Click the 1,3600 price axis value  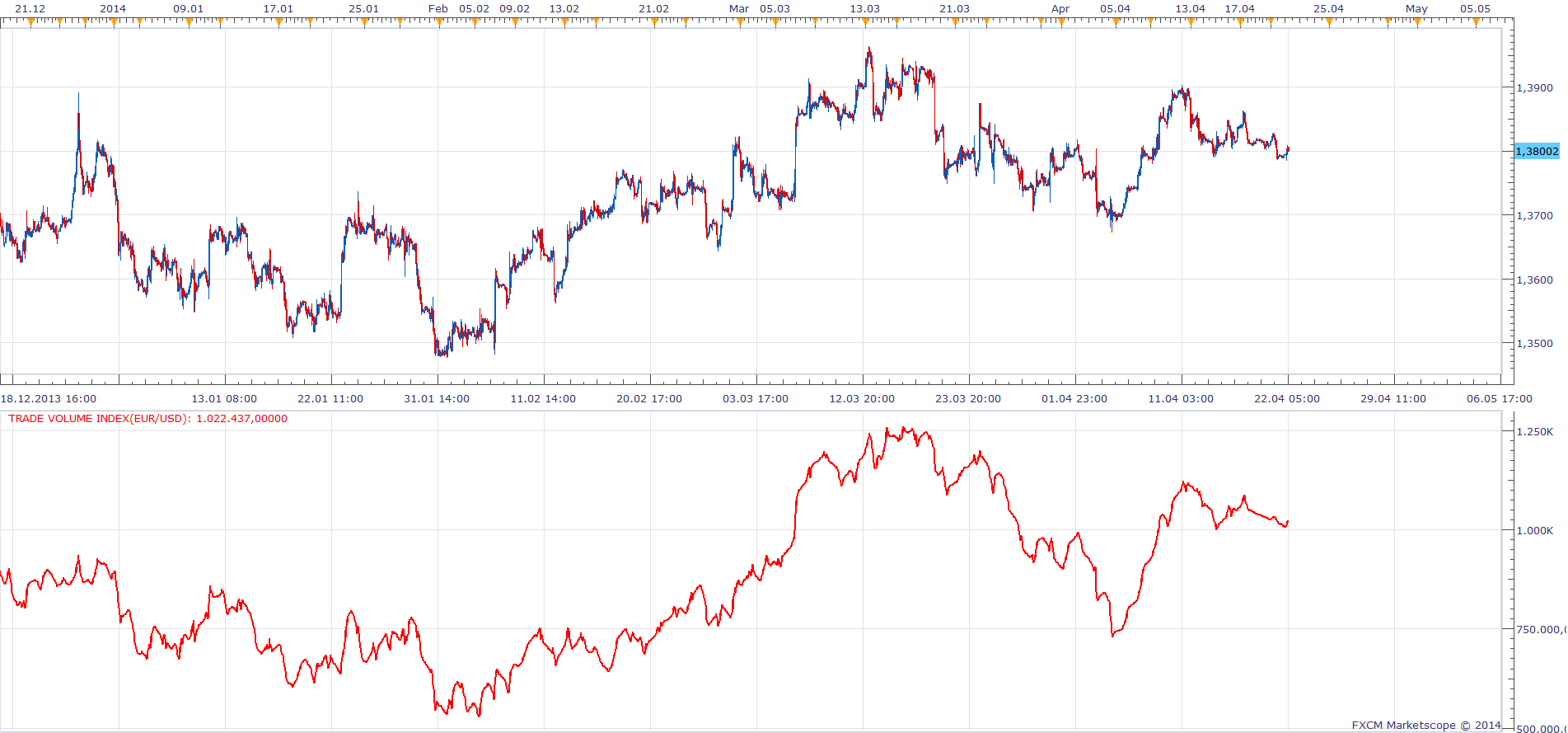(x=1534, y=280)
